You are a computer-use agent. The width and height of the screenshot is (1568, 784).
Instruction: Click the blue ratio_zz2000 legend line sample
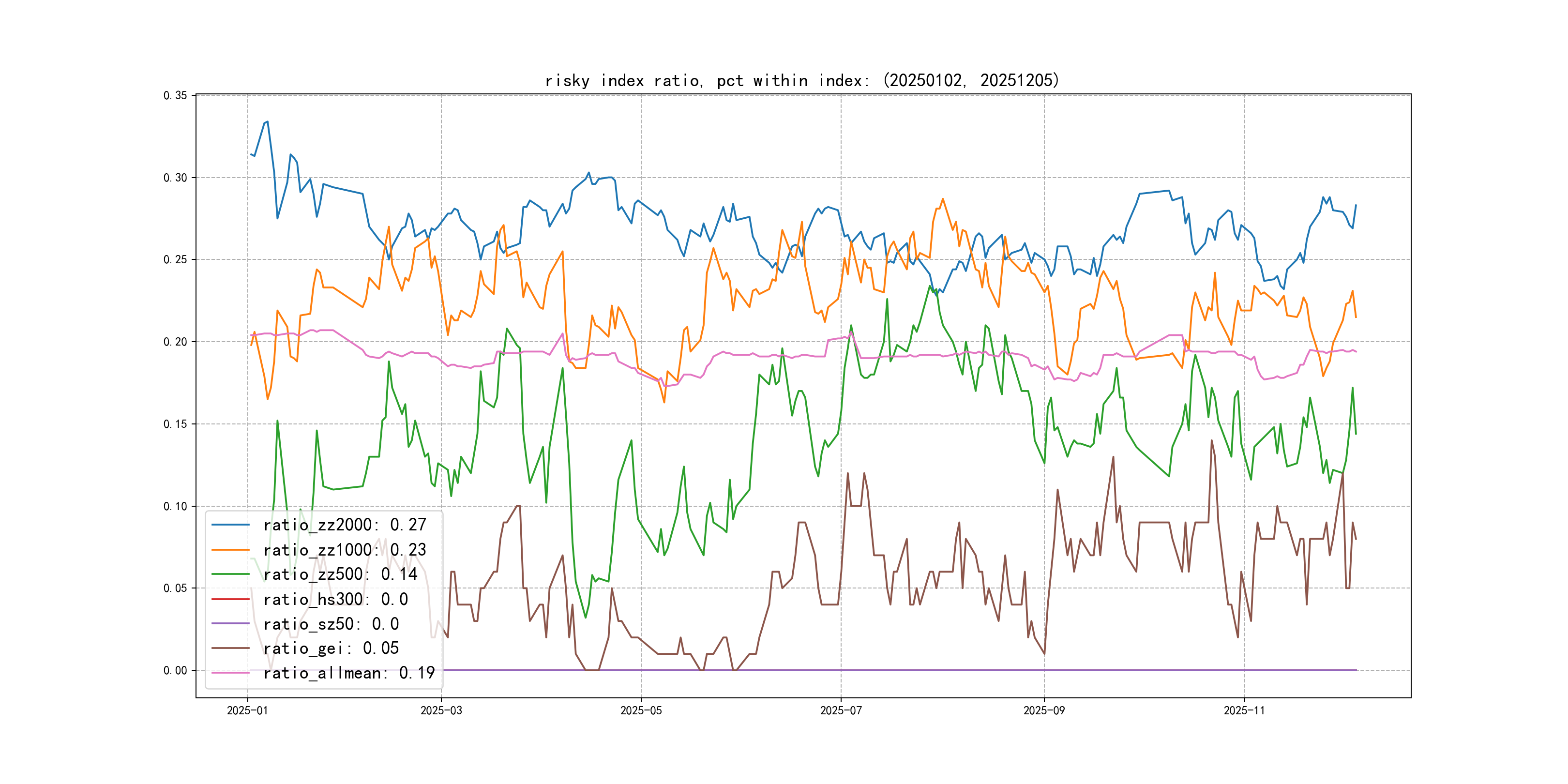coord(230,525)
